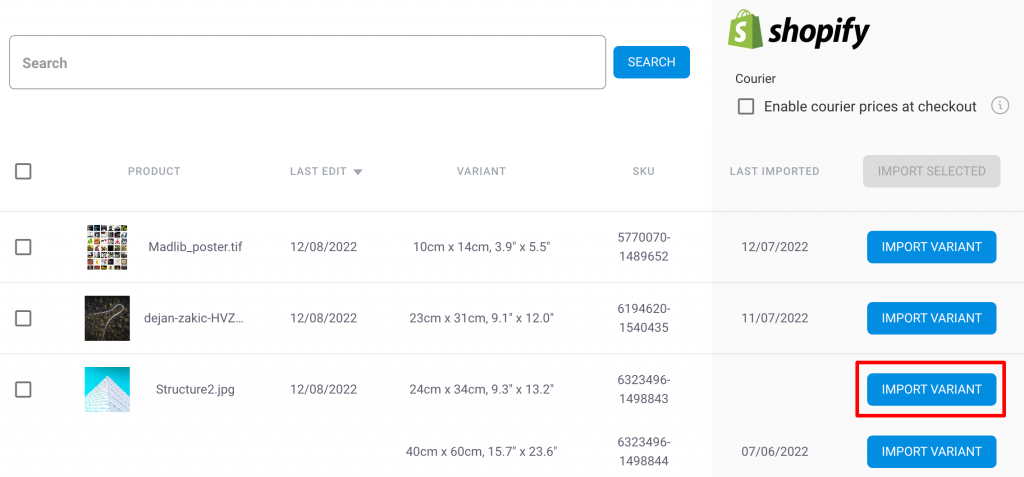The height and width of the screenshot is (477, 1024).
Task: Import variant for Madlib_poster.tif
Action: click(x=931, y=247)
